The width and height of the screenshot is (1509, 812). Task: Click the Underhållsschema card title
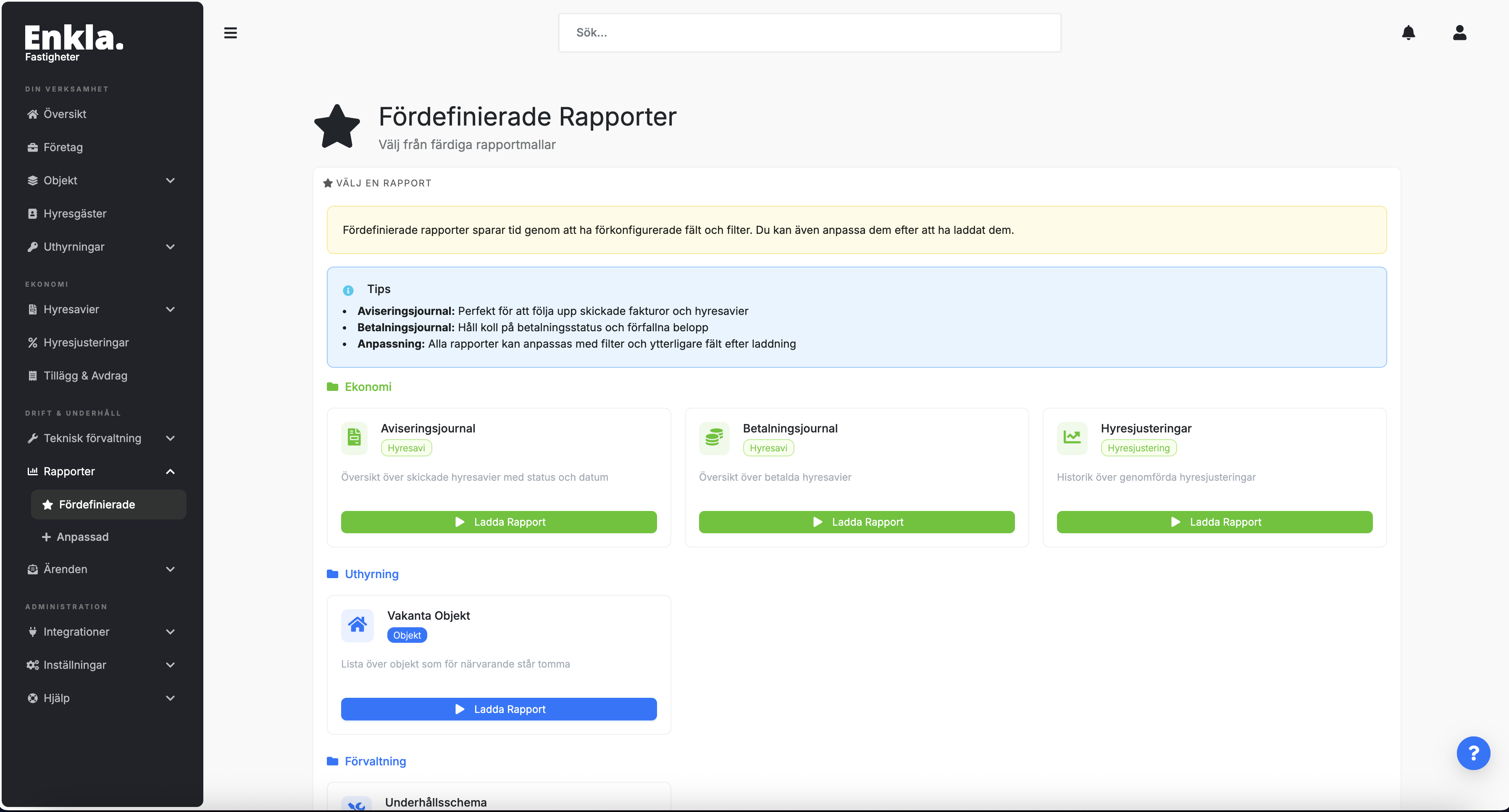click(x=435, y=803)
